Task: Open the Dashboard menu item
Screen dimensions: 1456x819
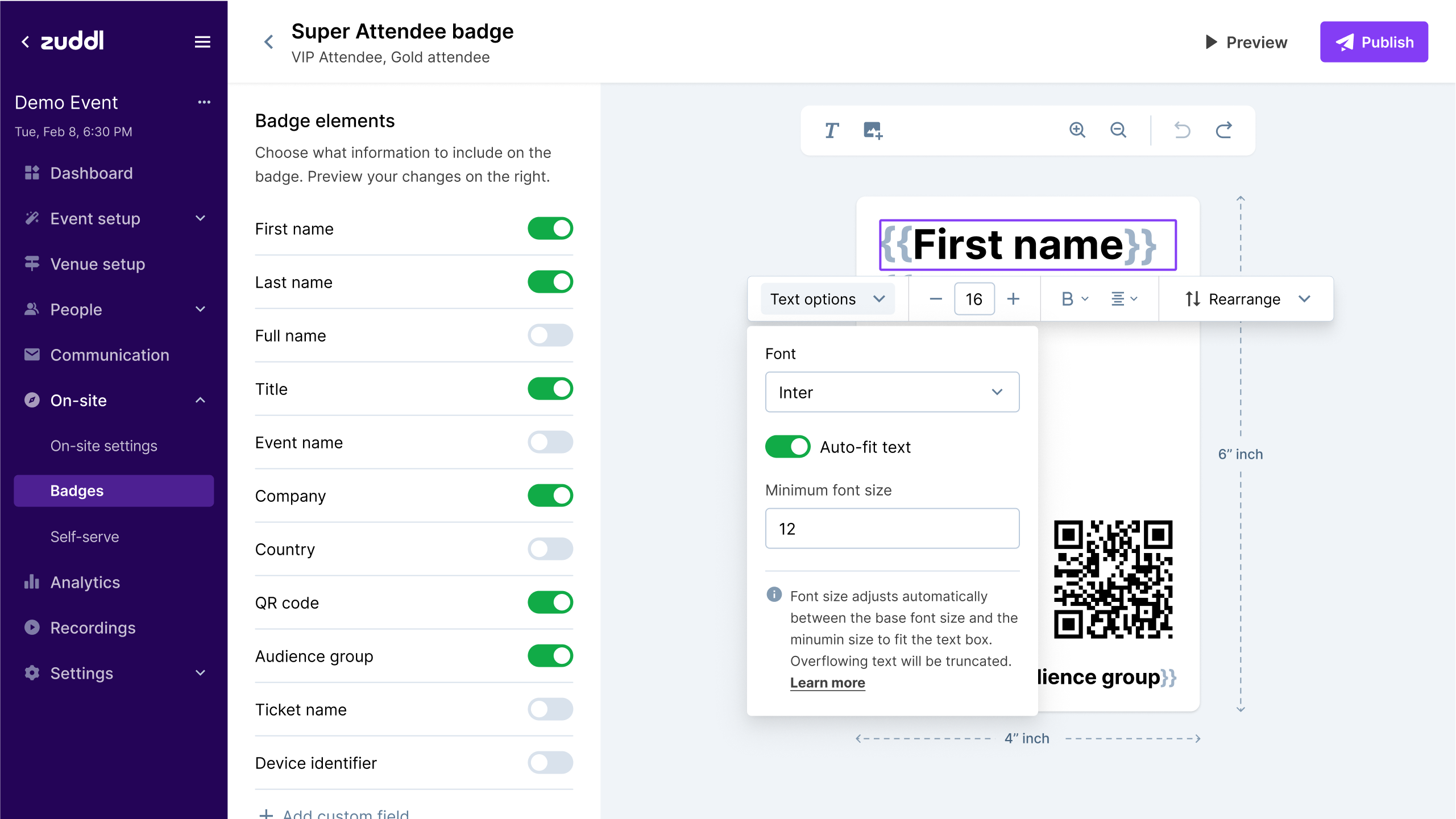Action: pyautogui.click(x=92, y=173)
